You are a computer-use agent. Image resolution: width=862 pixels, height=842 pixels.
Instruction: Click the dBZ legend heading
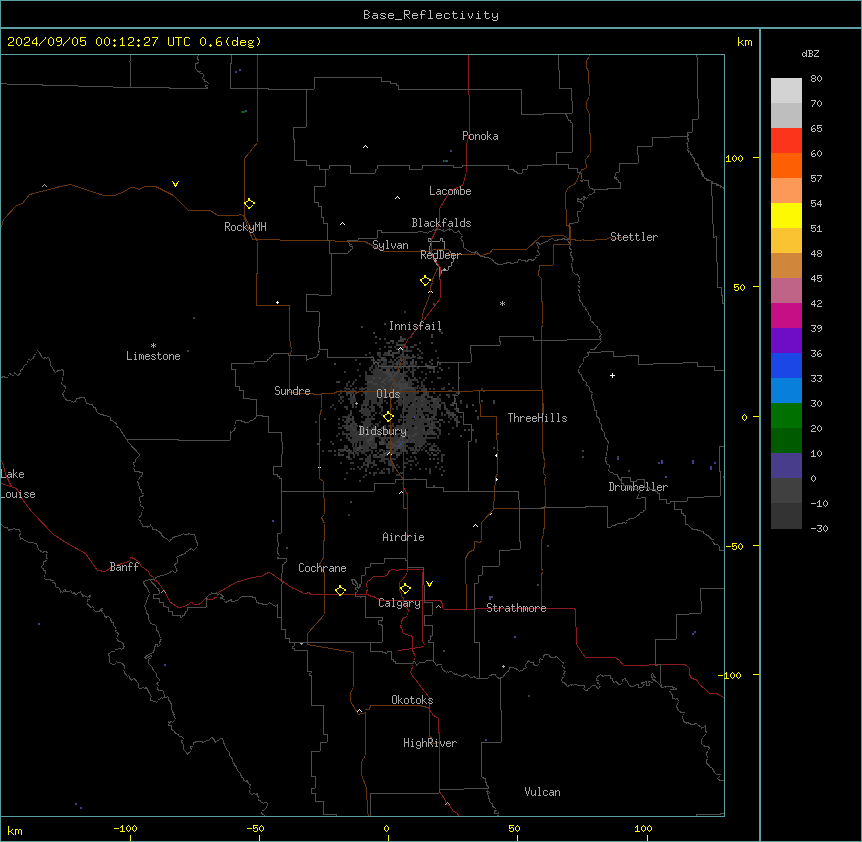click(x=810, y=53)
